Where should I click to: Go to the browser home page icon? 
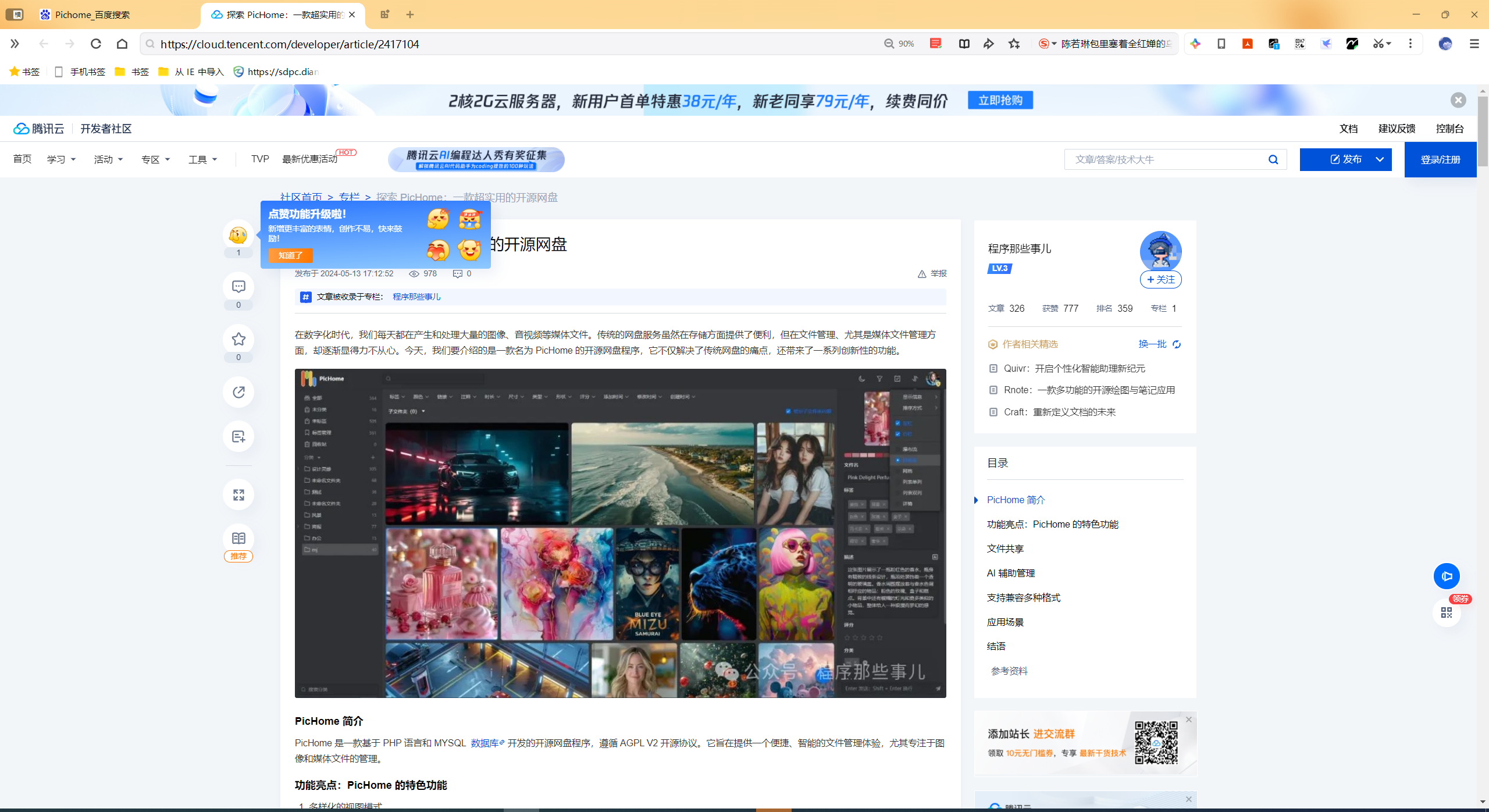(x=122, y=44)
